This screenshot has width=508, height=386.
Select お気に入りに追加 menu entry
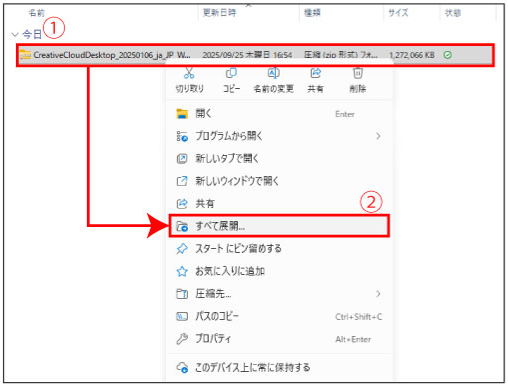[279, 271]
